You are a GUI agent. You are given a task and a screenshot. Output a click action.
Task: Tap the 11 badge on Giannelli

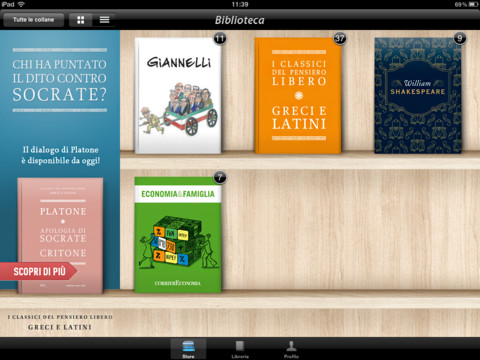click(x=220, y=39)
